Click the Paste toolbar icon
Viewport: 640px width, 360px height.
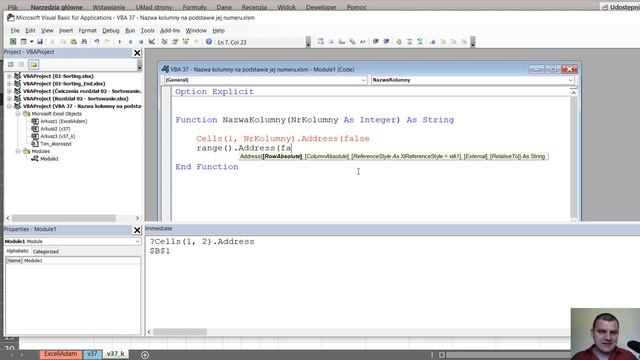pos(73,42)
